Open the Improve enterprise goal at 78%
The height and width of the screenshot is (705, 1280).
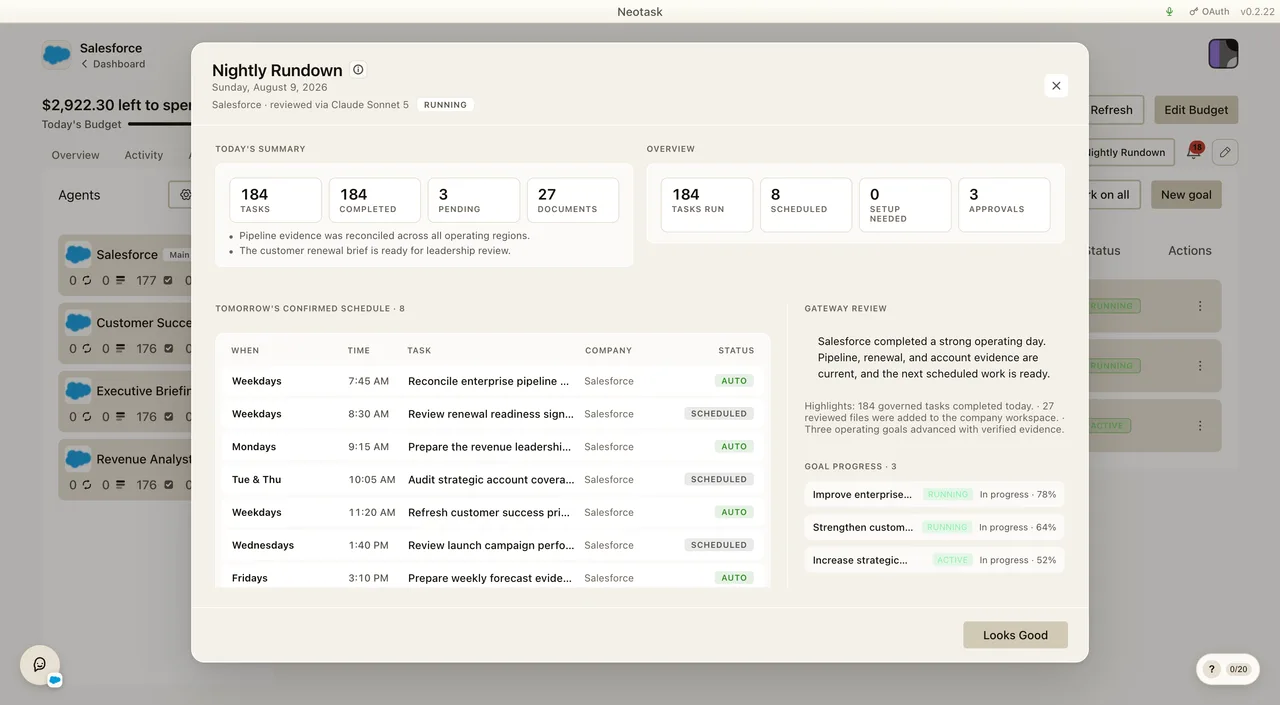click(934, 494)
